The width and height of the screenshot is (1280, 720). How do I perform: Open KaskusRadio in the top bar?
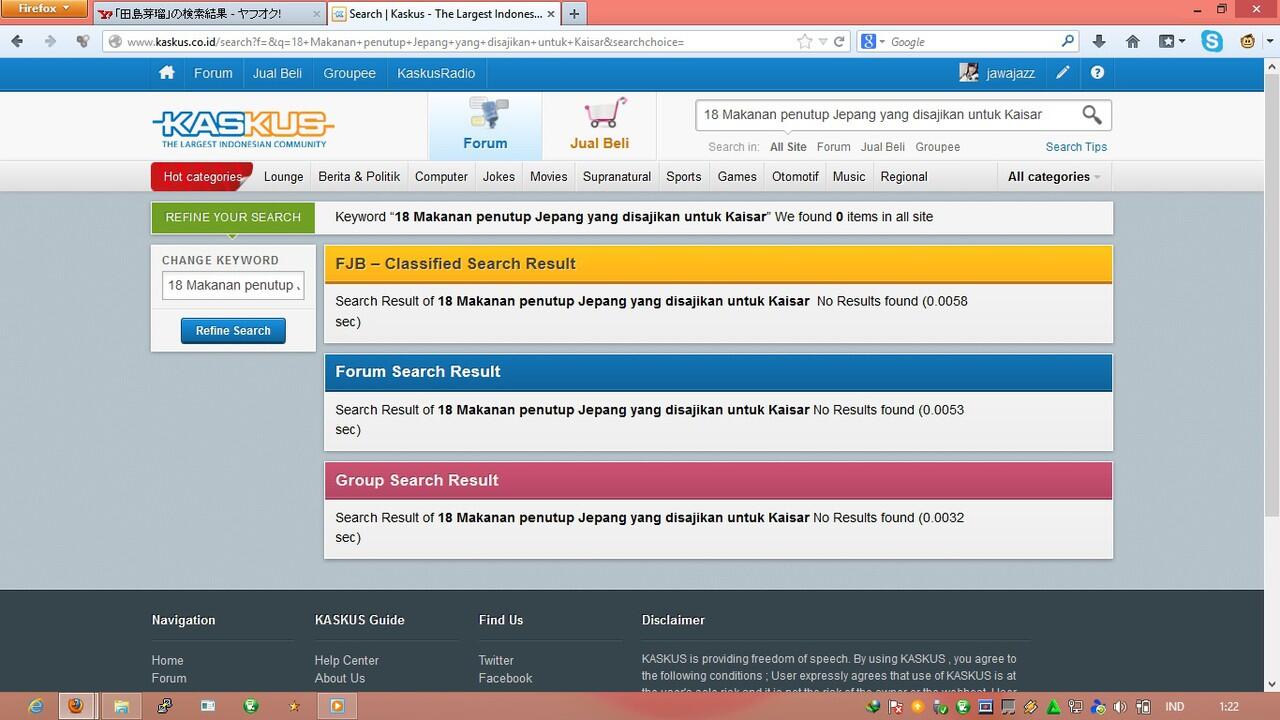[x=436, y=73]
